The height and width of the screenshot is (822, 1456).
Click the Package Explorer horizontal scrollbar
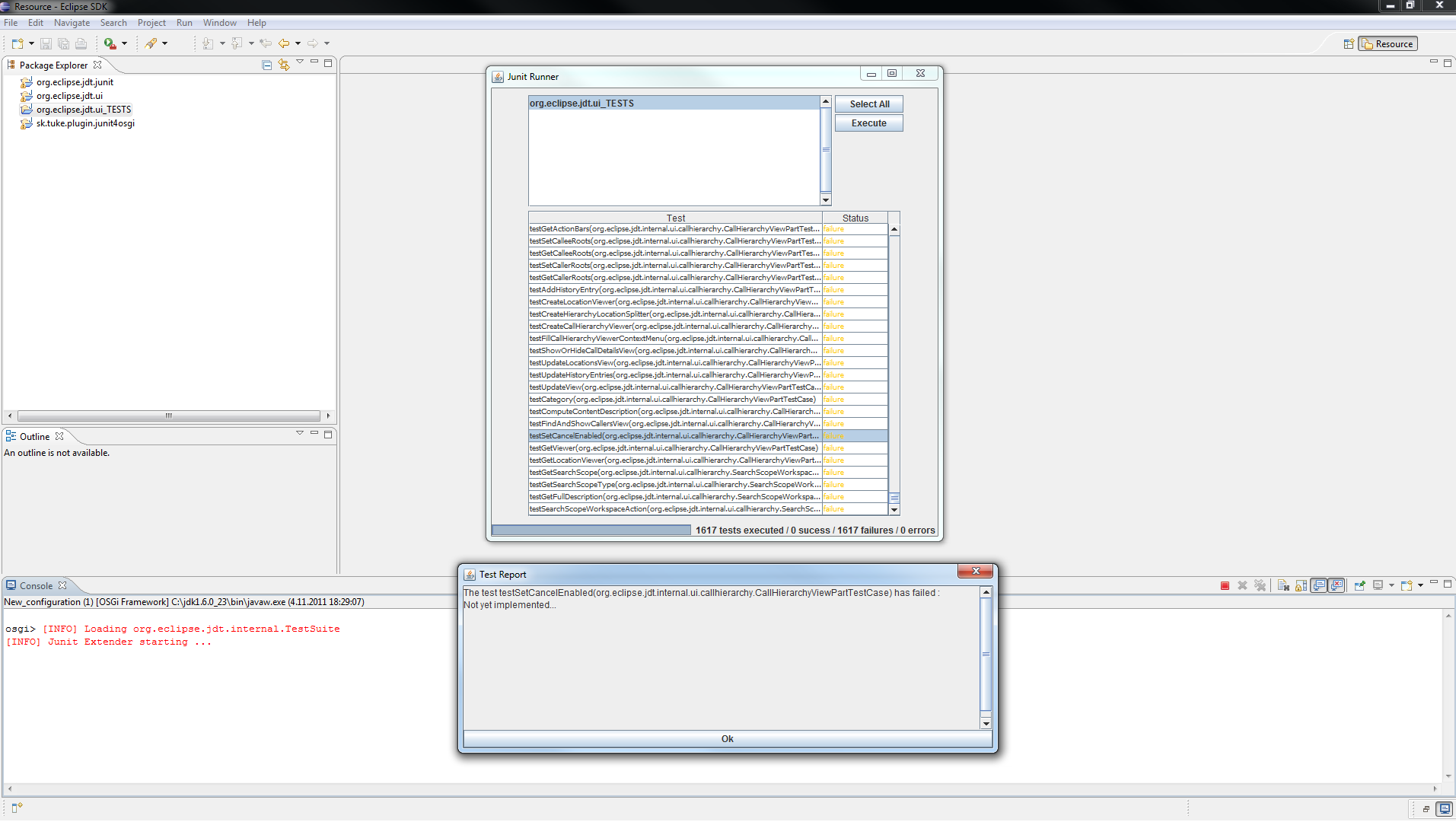click(x=169, y=416)
